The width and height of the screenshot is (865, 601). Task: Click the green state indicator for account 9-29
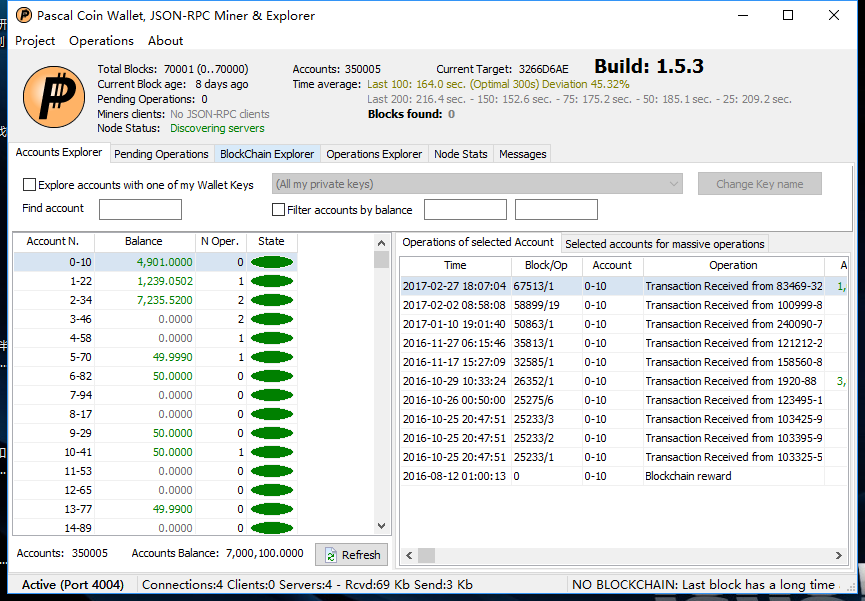271,433
